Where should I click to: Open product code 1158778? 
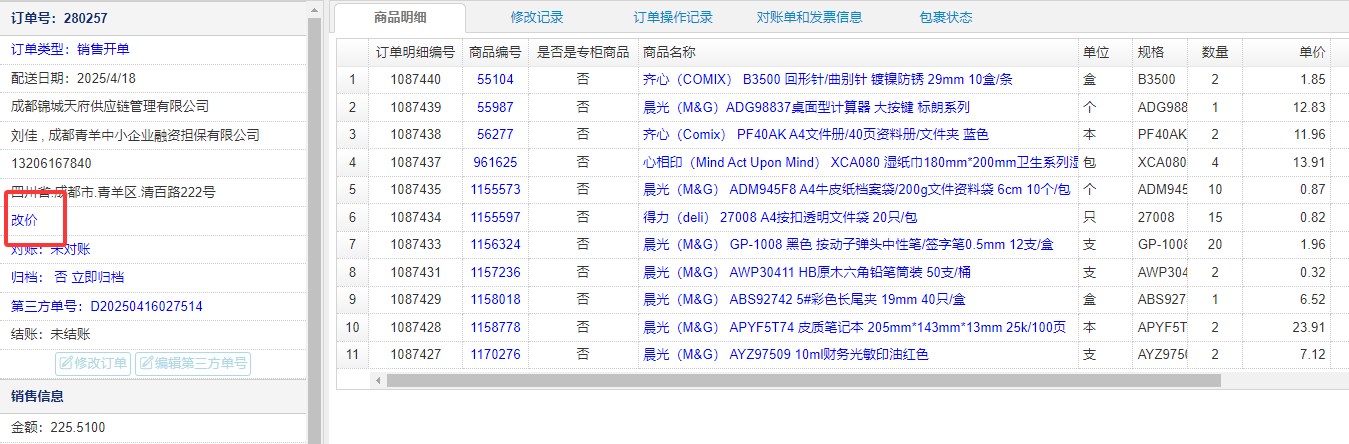pyautogui.click(x=495, y=326)
